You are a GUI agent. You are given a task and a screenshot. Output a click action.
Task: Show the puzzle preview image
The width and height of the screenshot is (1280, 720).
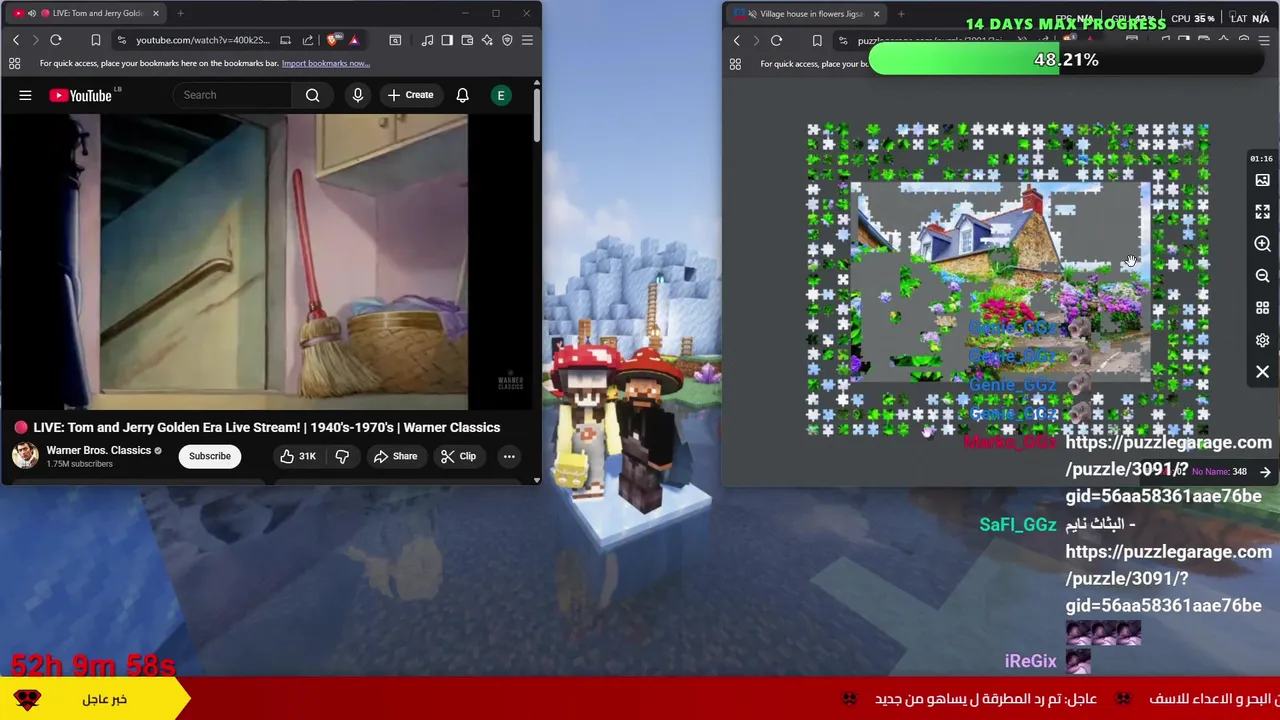(x=1262, y=180)
